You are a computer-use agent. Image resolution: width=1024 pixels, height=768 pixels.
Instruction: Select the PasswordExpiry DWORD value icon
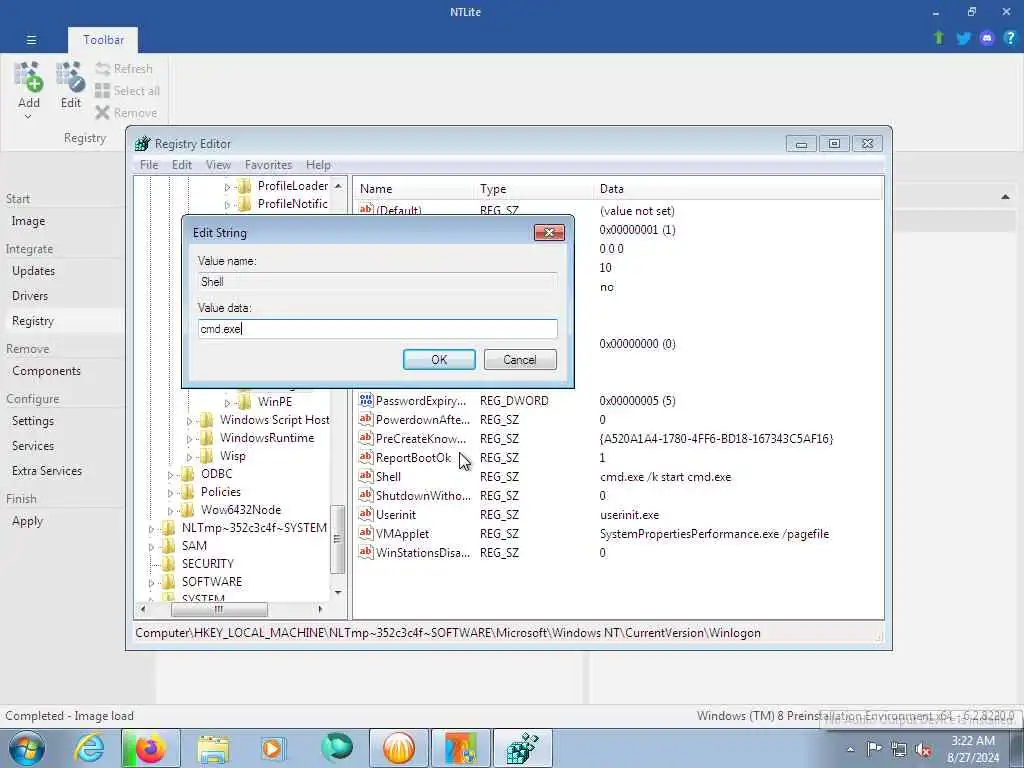click(x=366, y=400)
